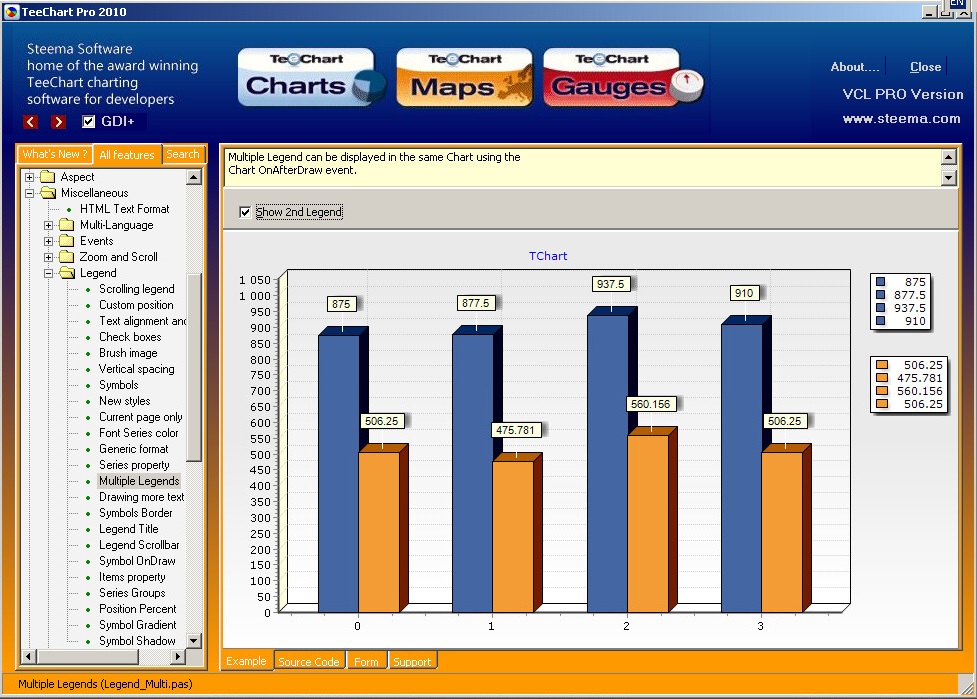Image resolution: width=977 pixels, height=699 pixels.
Task: Click the Close button in header
Action: [925, 67]
